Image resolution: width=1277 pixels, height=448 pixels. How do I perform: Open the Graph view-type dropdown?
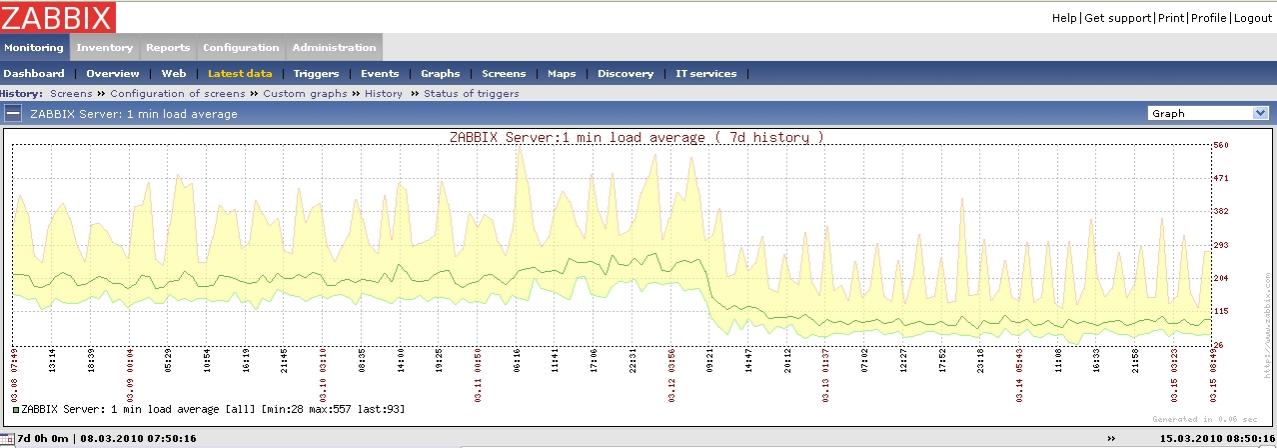(1208, 113)
